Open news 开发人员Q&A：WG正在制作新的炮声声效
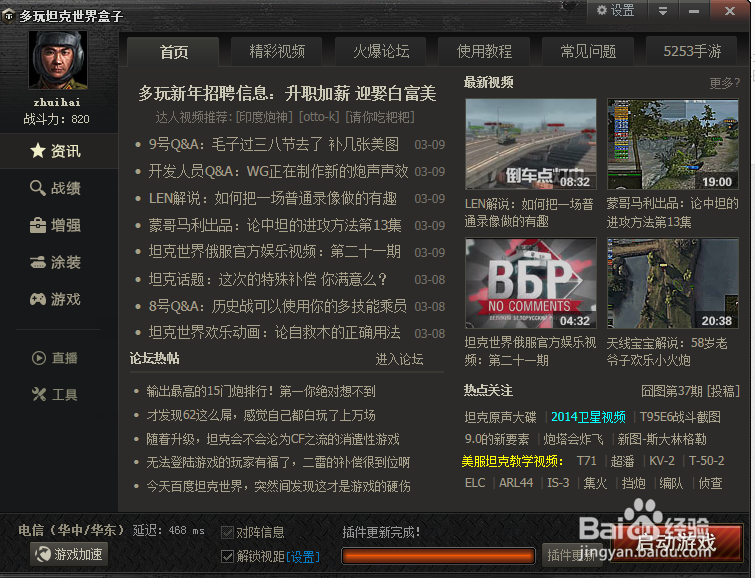This screenshot has height=578, width=755. point(278,171)
